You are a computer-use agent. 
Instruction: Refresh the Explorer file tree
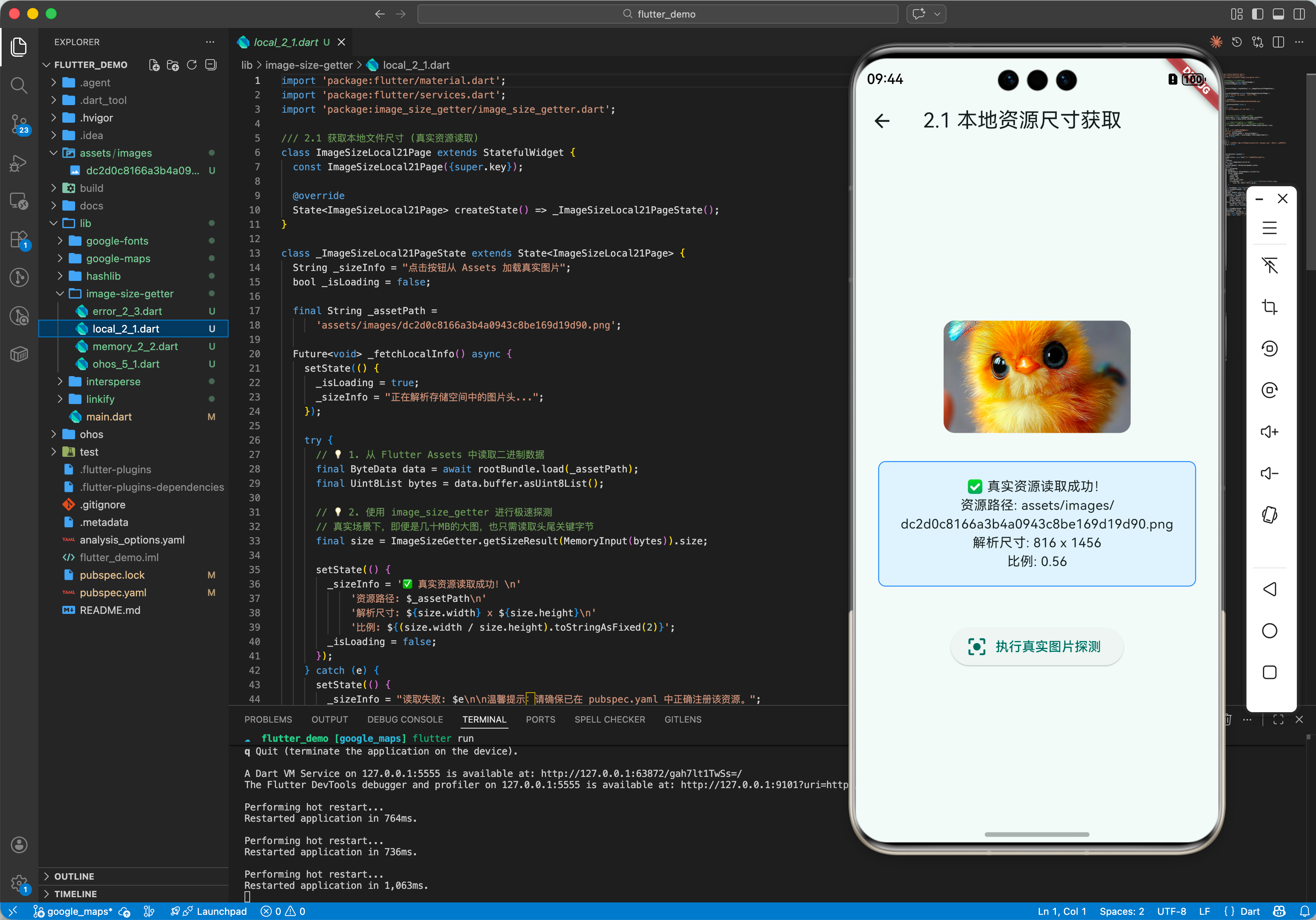[192, 65]
